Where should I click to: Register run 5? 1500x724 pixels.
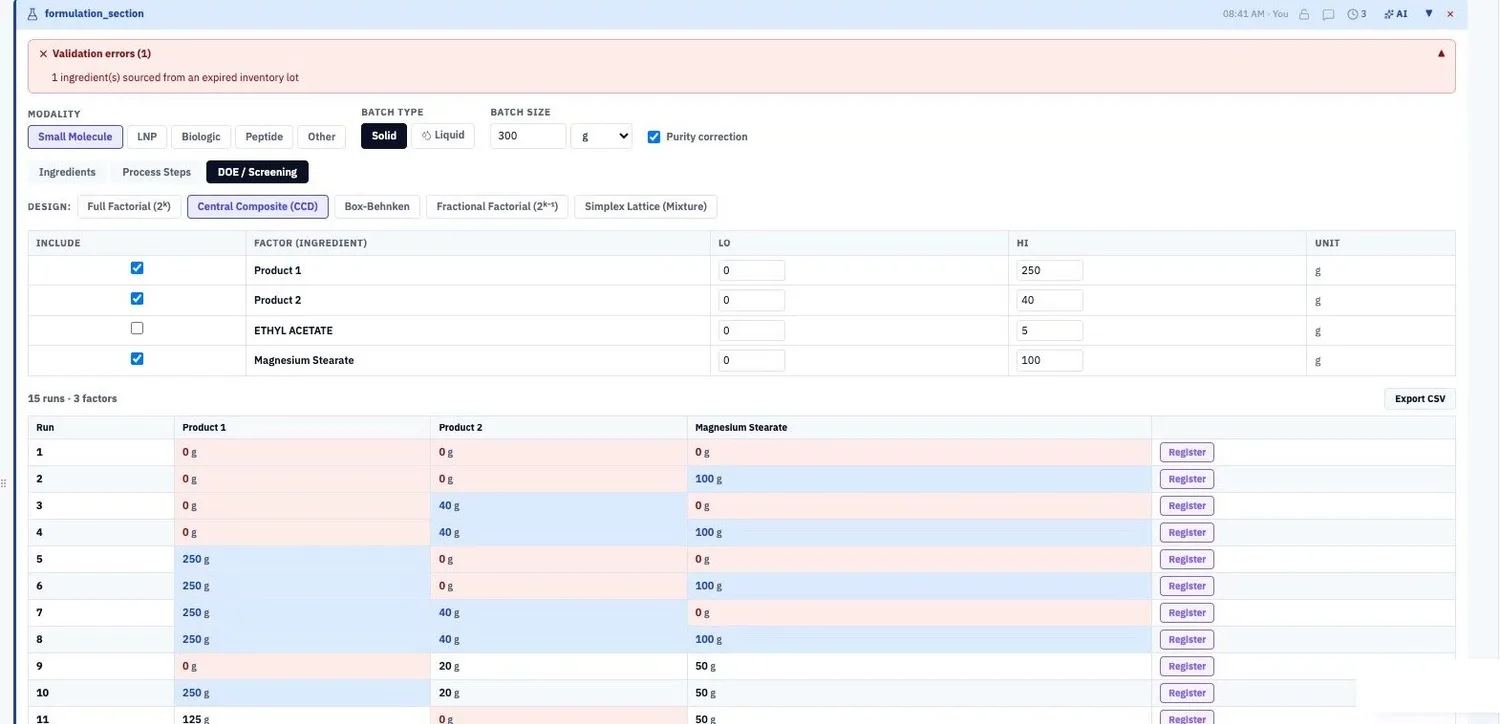(x=1187, y=559)
